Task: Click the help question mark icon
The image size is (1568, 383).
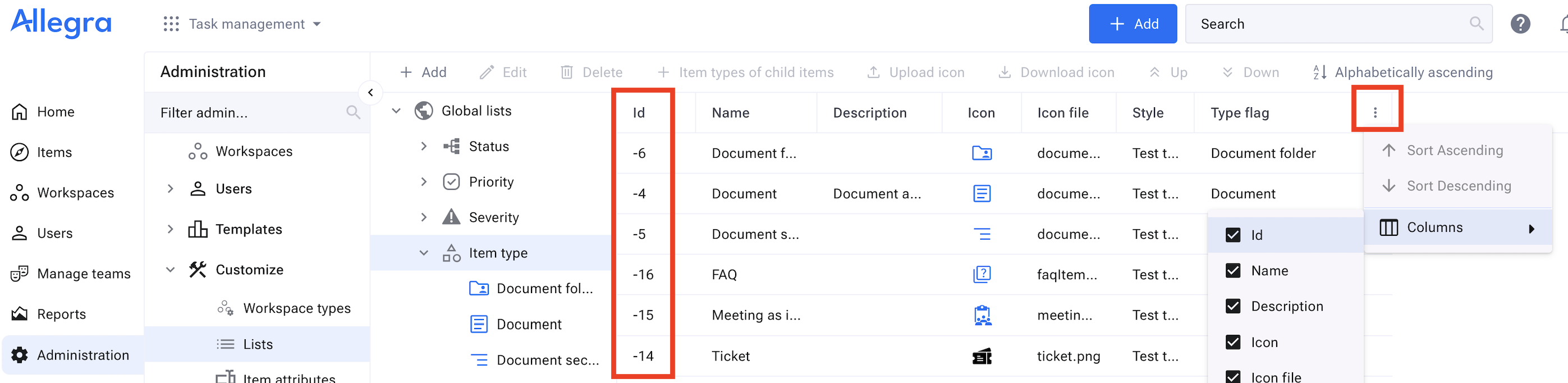Action: (x=1520, y=24)
